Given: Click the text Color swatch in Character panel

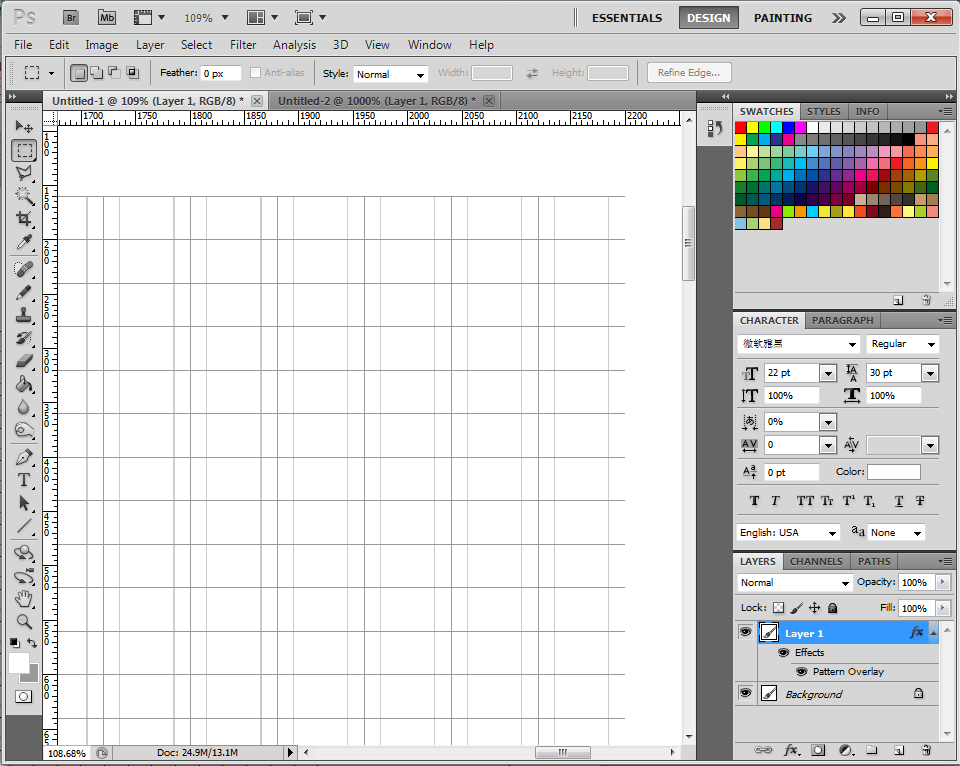Looking at the screenshot, I should (x=893, y=472).
